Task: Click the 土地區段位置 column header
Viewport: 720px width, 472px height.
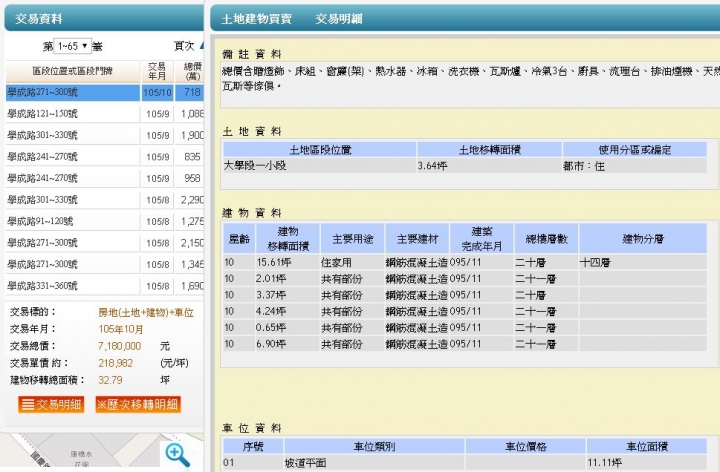Action: click(x=320, y=150)
